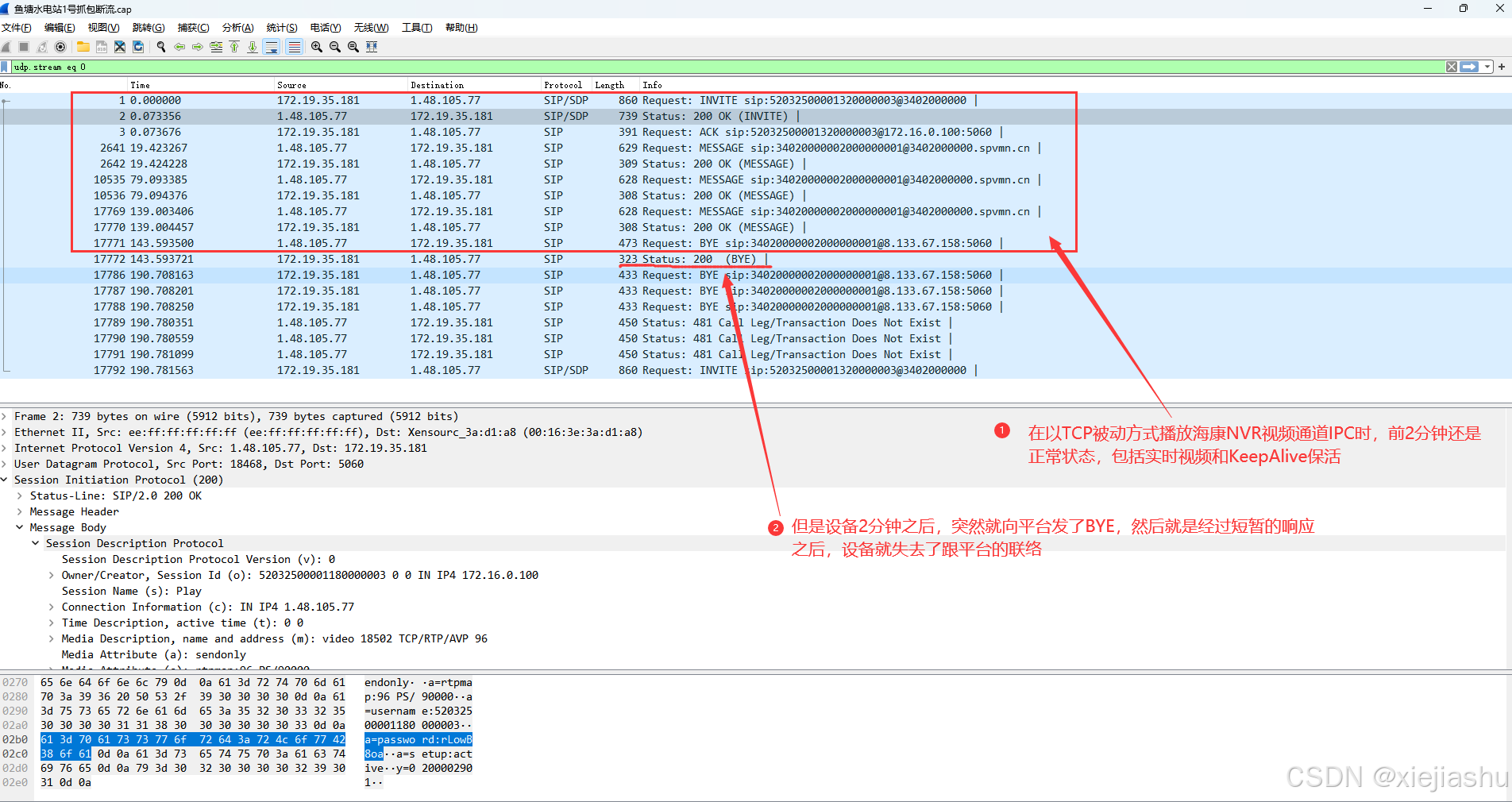Collapse the Message Body node
This screenshot has width=1512, height=802.
pyautogui.click(x=20, y=527)
